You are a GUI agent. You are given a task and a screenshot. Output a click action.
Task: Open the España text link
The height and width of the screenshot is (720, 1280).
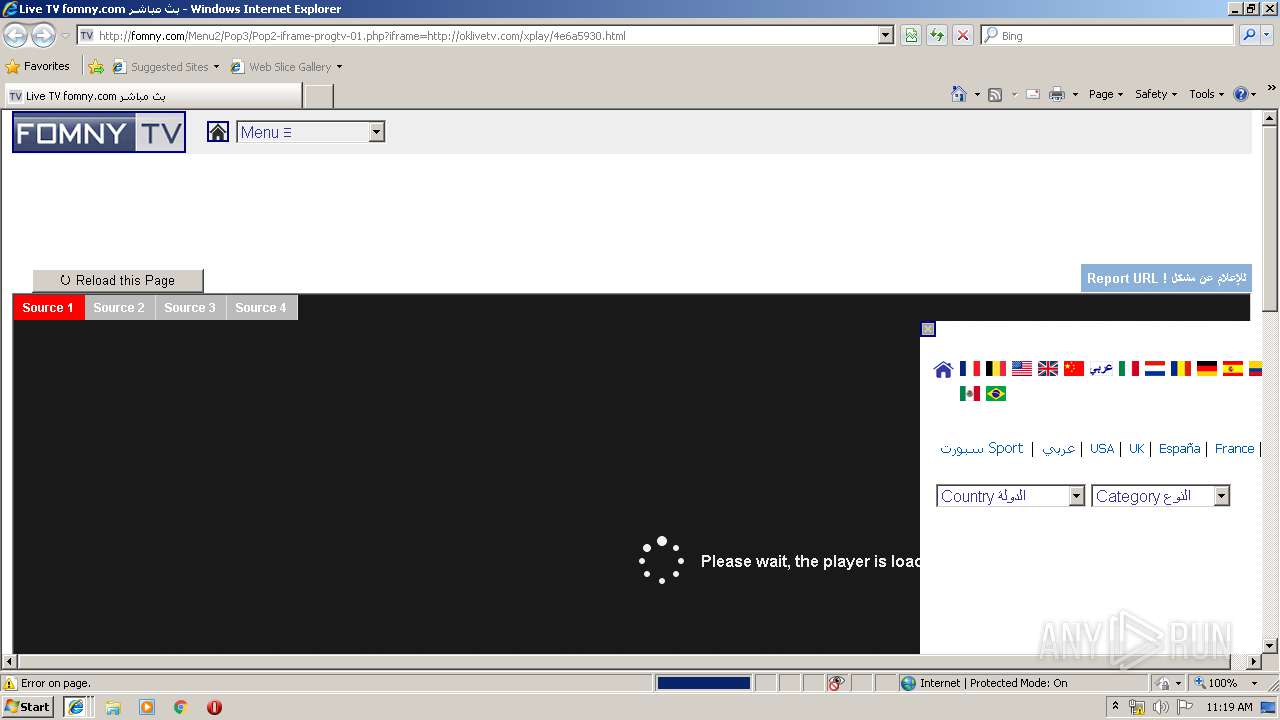(x=1179, y=449)
